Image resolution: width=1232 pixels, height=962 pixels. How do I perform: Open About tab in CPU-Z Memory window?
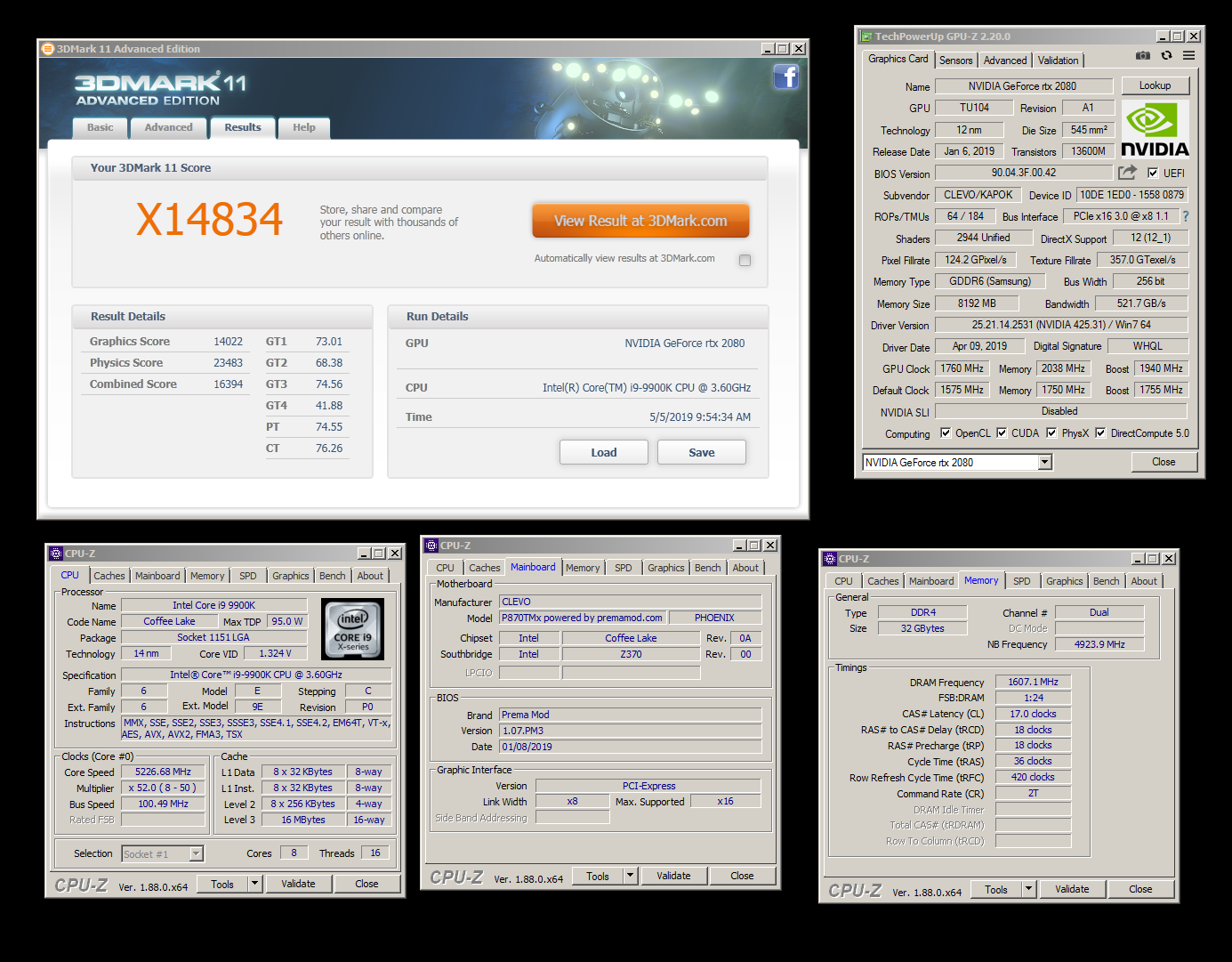1144,581
